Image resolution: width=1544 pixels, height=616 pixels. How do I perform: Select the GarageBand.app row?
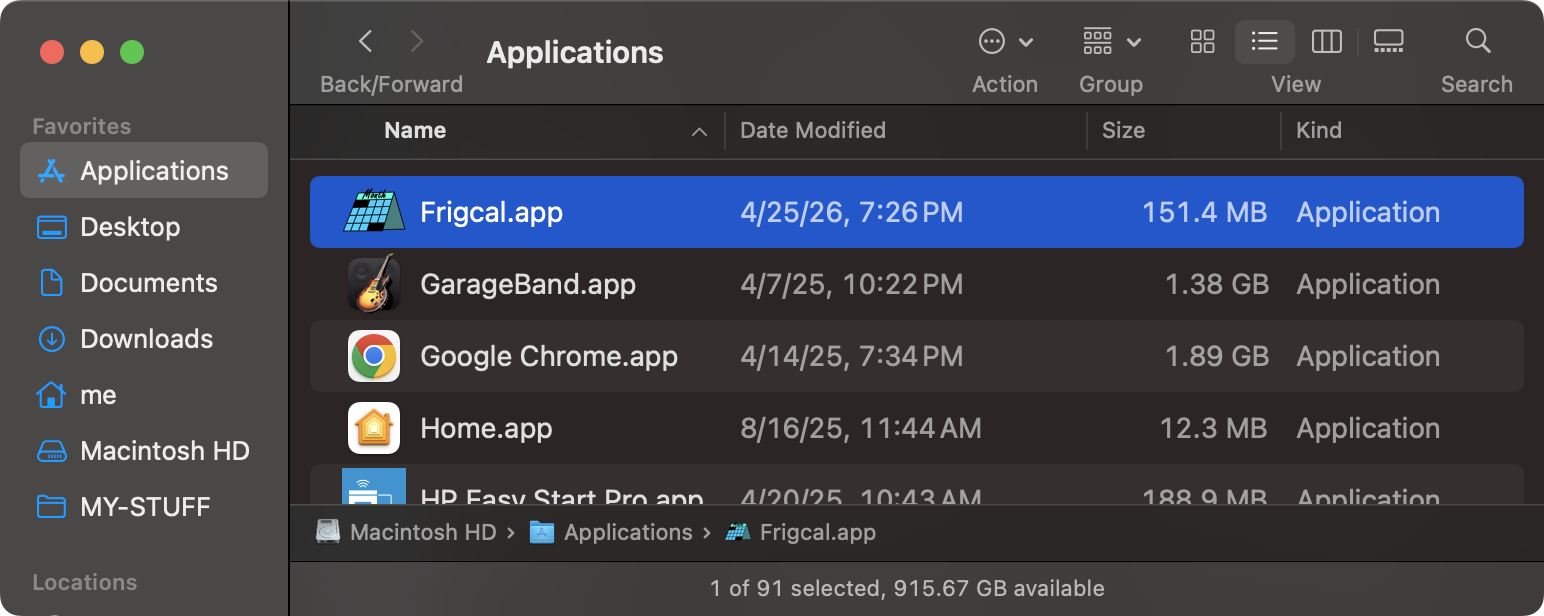pos(917,284)
